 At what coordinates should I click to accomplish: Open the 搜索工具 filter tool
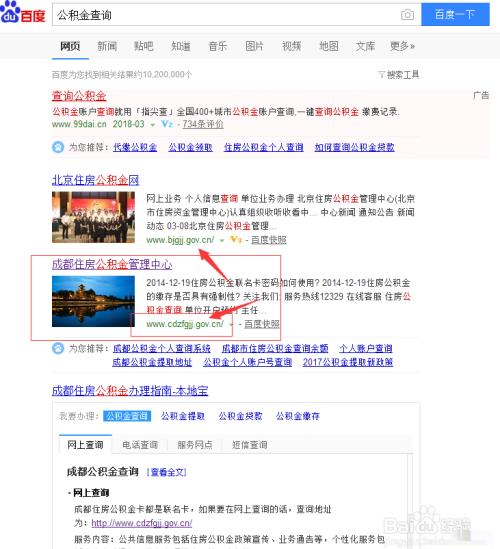pyautogui.click(x=399, y=75)
